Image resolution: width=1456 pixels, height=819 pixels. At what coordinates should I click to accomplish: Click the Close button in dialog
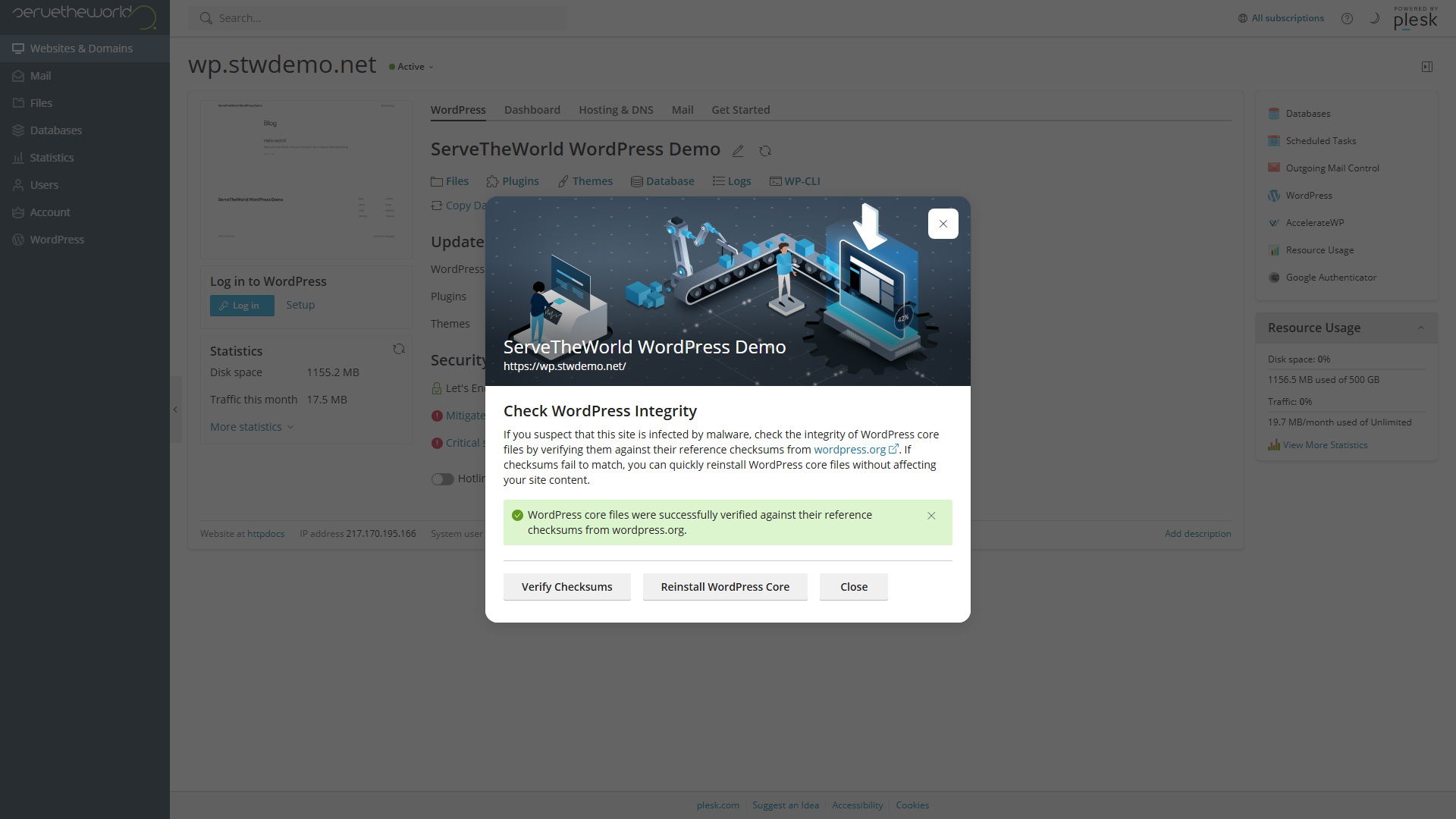click(x=854, y=587)
